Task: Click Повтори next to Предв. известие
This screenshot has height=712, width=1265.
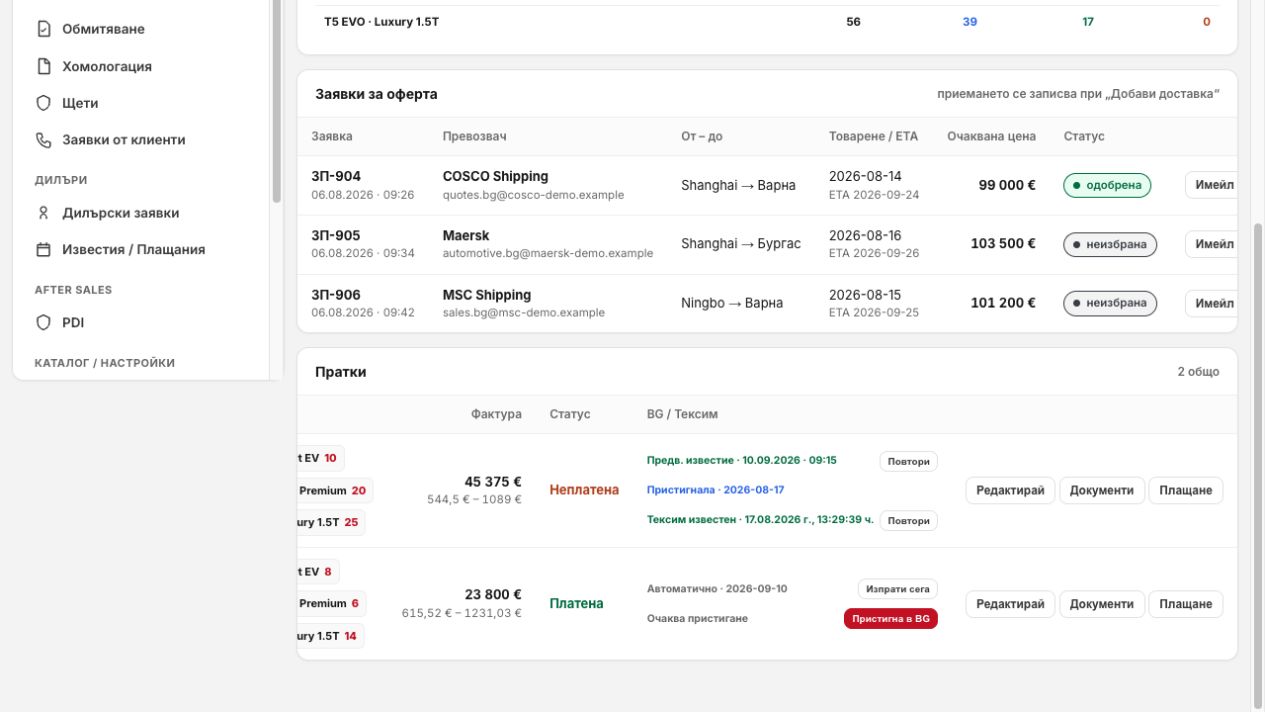Action: coord(909,461)
